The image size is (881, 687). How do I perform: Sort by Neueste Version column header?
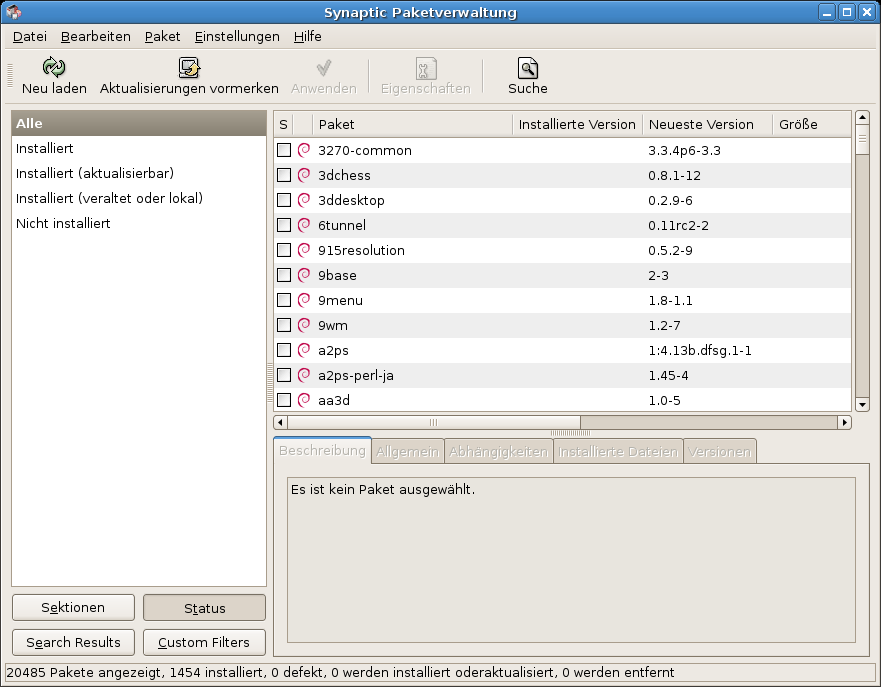point(707,124)
